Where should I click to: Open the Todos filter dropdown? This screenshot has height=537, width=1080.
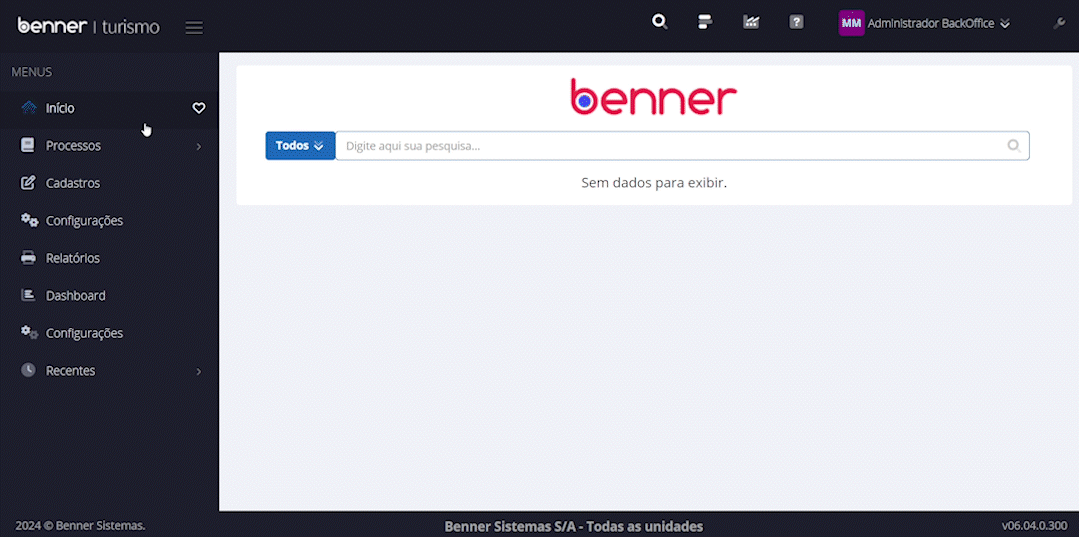(300, 145)
